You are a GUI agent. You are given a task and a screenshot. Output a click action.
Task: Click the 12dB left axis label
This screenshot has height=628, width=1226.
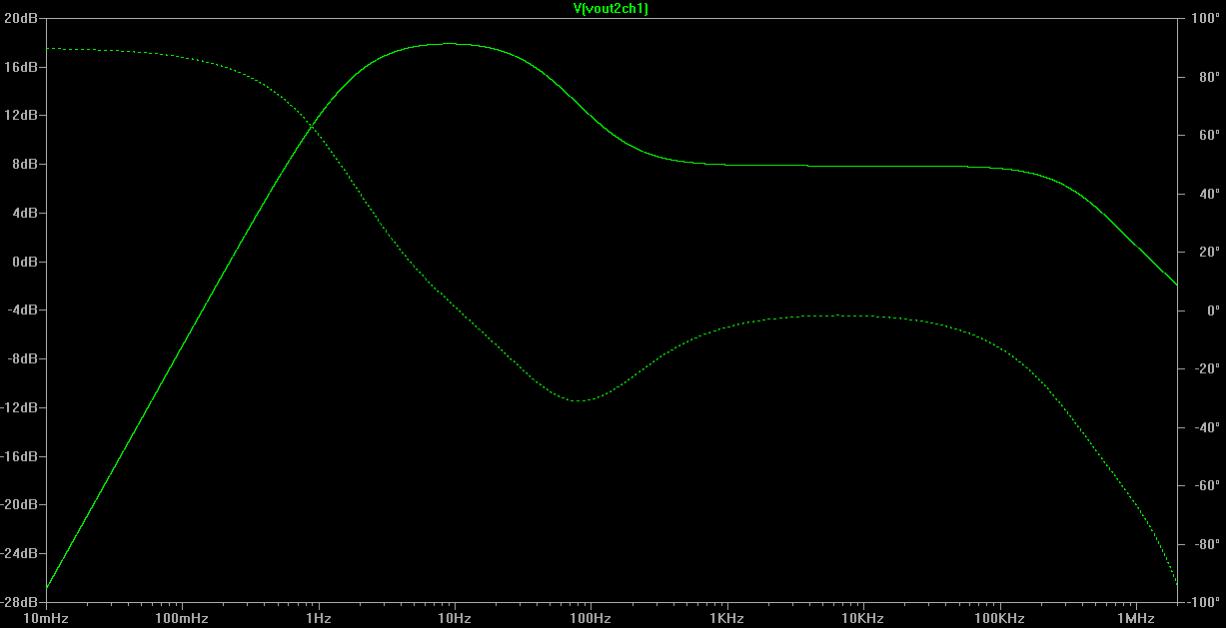pos(20,116)
